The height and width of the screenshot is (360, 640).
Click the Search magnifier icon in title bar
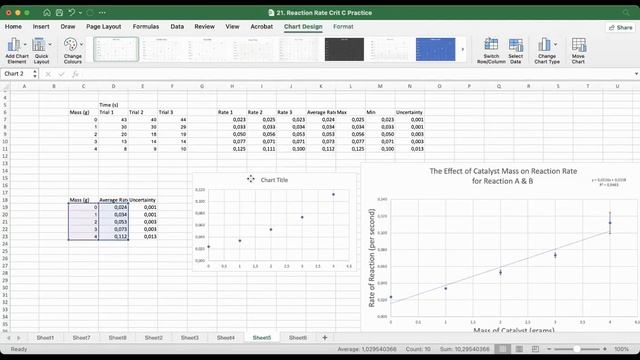(x=626, y=13)
